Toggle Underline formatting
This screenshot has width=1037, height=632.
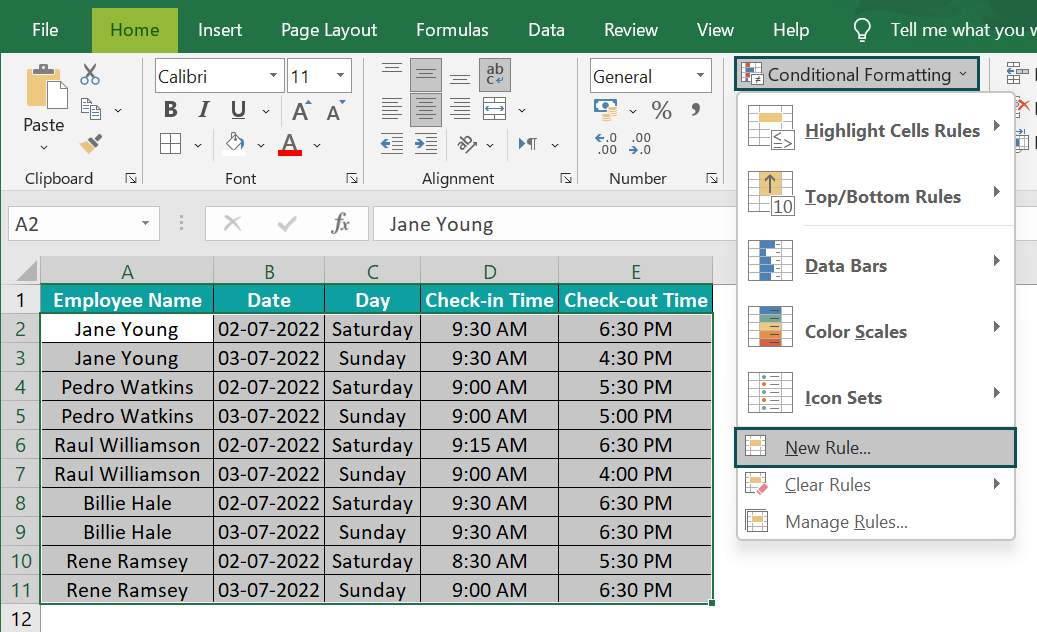[x=238, y=109]
